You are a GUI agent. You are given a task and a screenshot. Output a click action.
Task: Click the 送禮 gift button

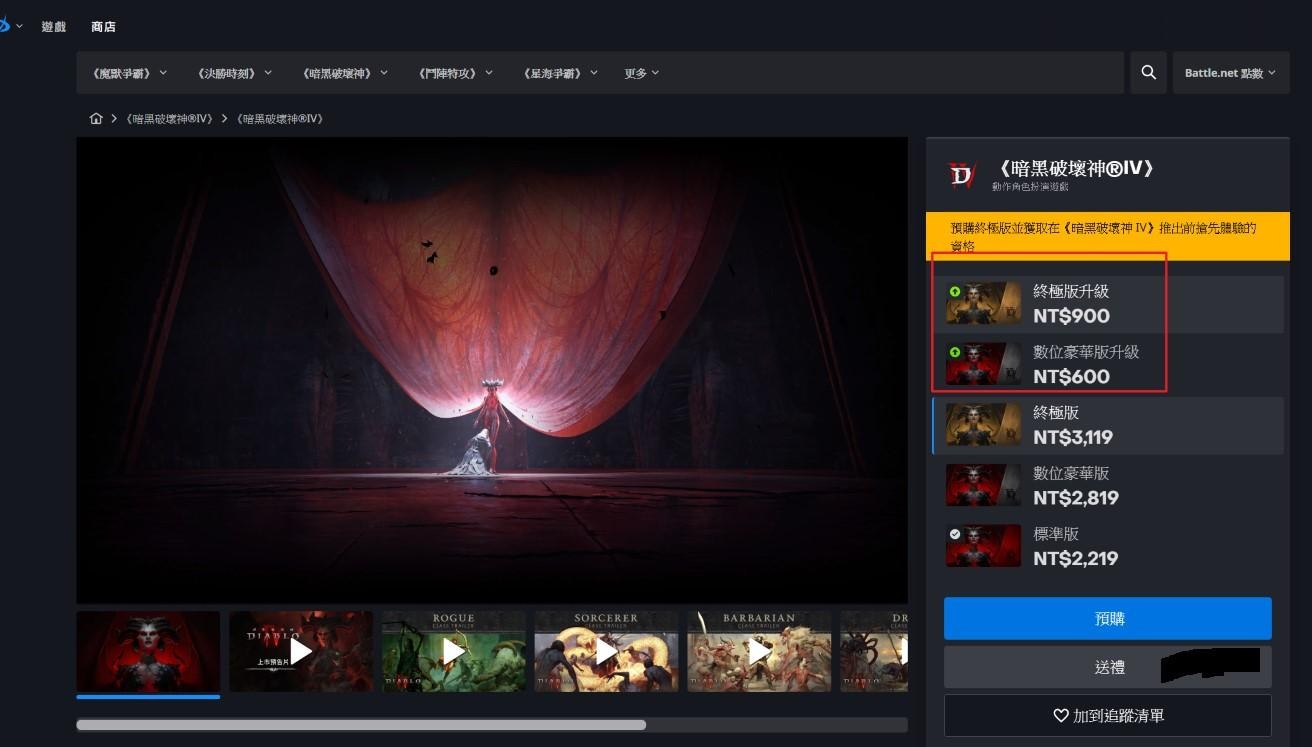[1108, 667]
